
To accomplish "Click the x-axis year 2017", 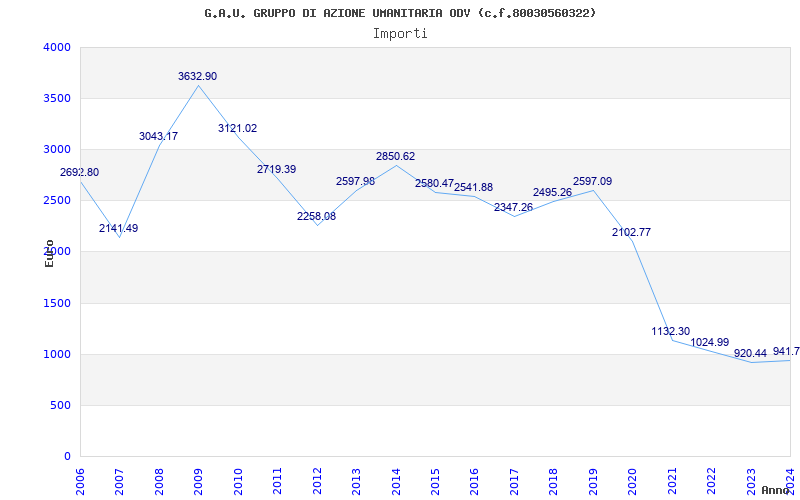I will tap(514, 481).
